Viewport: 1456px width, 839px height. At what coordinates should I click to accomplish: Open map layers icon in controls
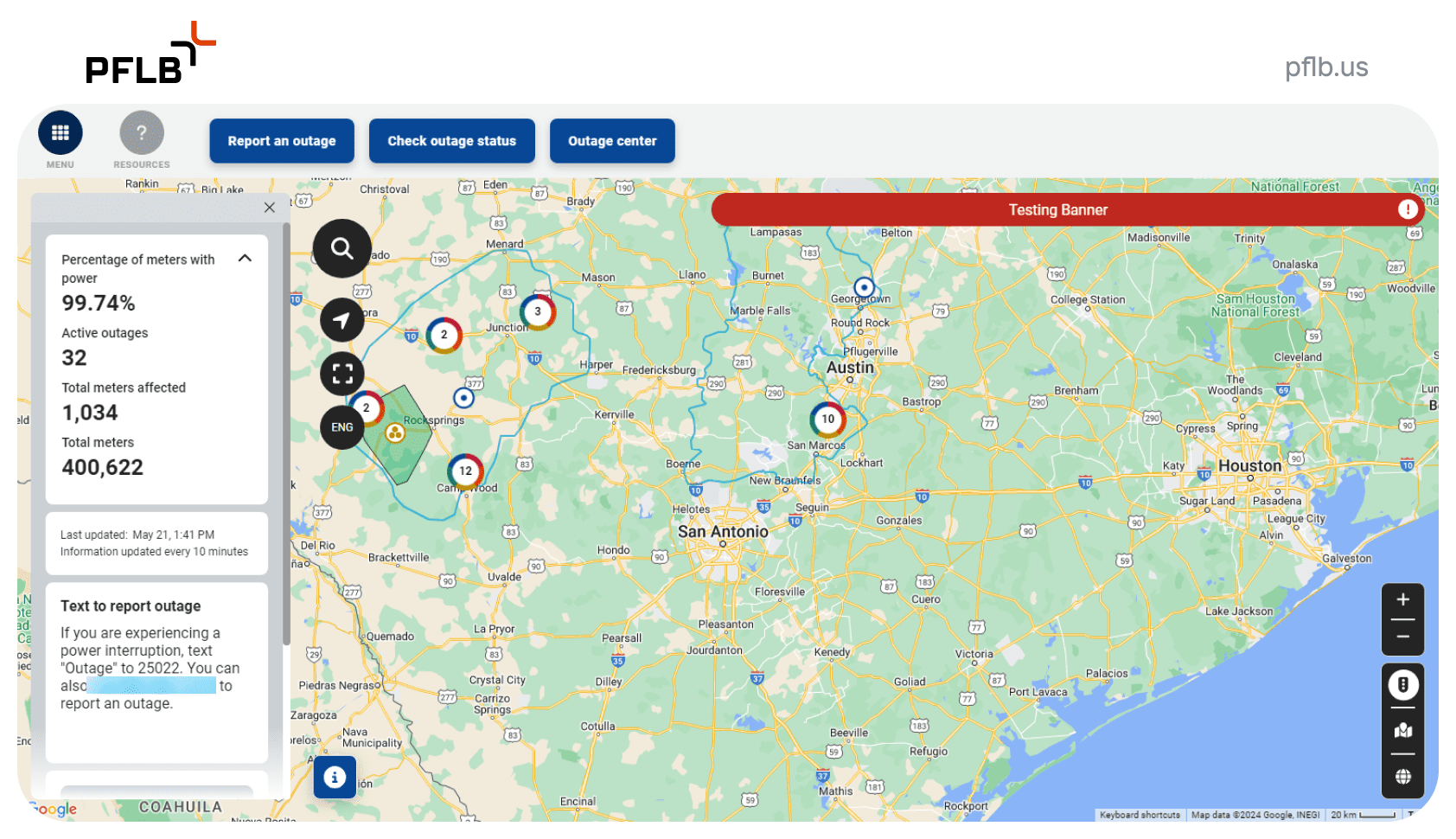1402,731
